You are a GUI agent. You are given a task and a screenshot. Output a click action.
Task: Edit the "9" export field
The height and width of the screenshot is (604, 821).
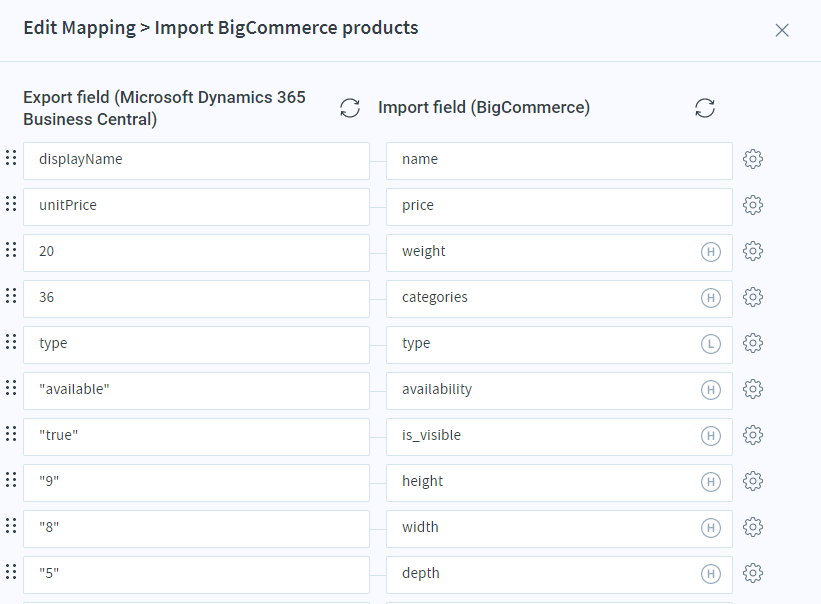click(196, 483)
